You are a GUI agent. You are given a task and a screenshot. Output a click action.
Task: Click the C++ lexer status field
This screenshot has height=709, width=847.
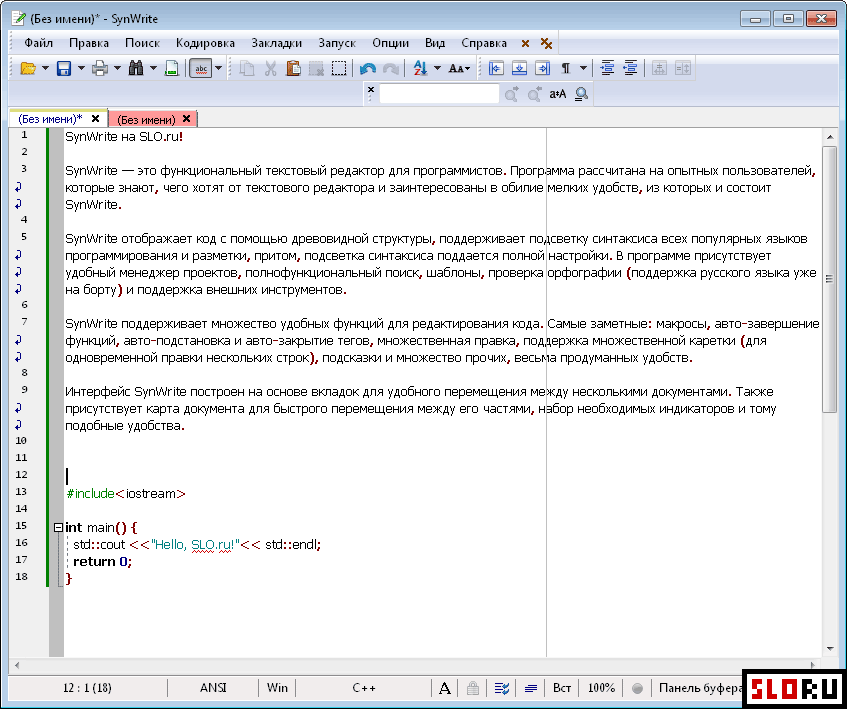pos(364,688)
